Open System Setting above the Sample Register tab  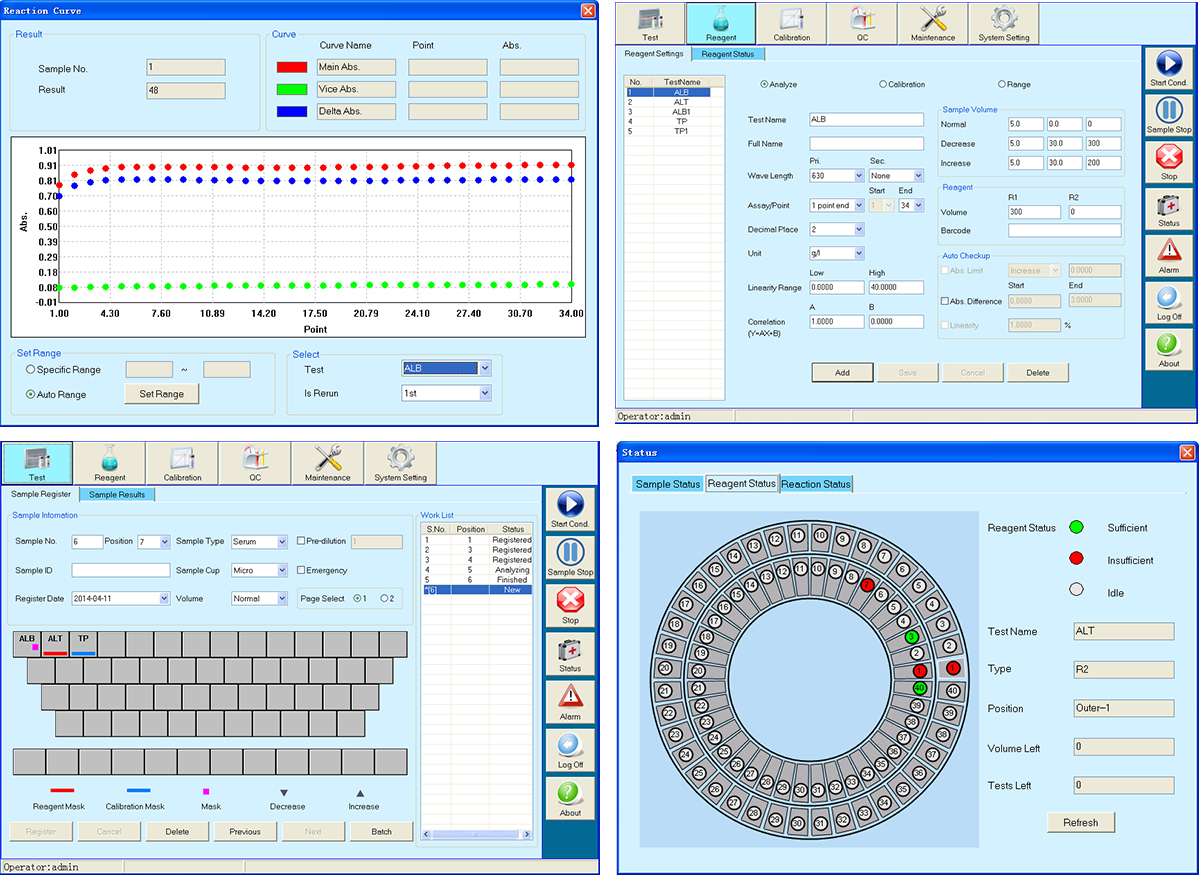[400, 462]
